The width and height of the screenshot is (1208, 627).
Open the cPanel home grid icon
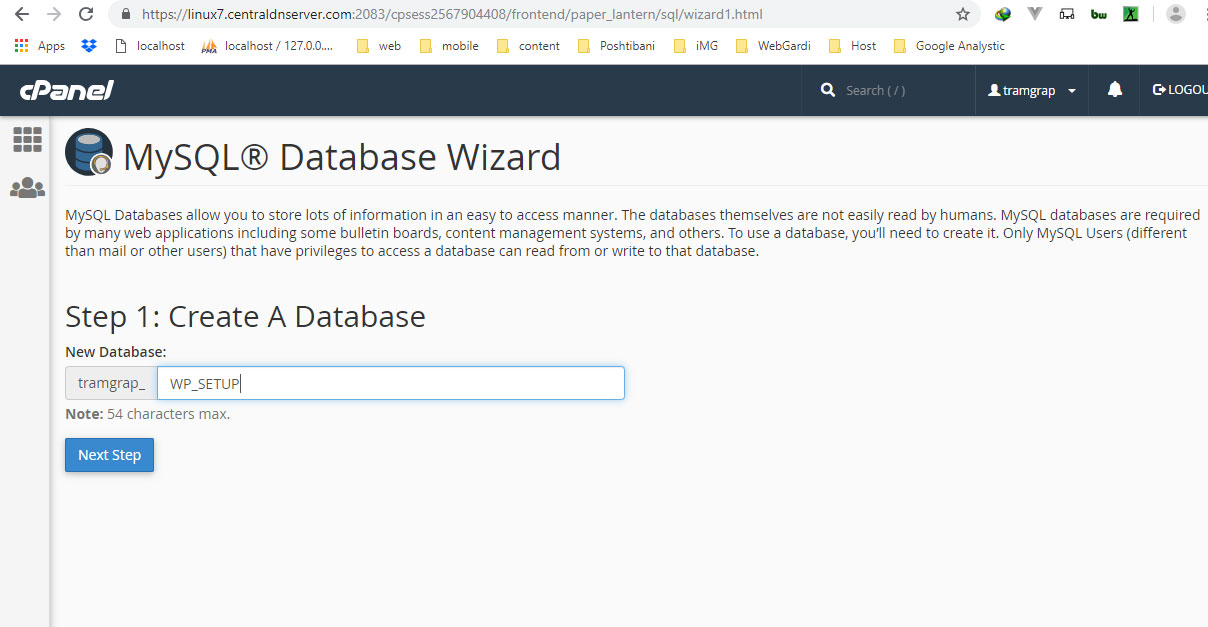(x=27, y=140)
